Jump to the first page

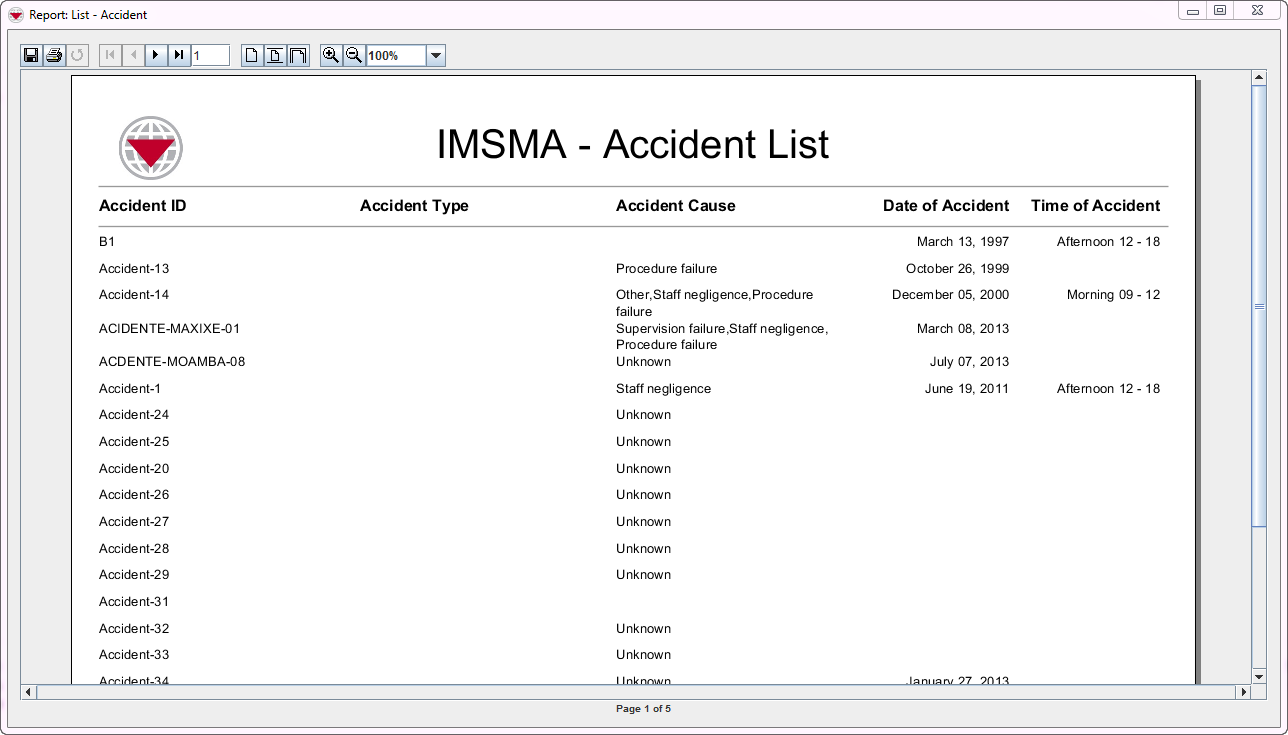coord(109,55)
